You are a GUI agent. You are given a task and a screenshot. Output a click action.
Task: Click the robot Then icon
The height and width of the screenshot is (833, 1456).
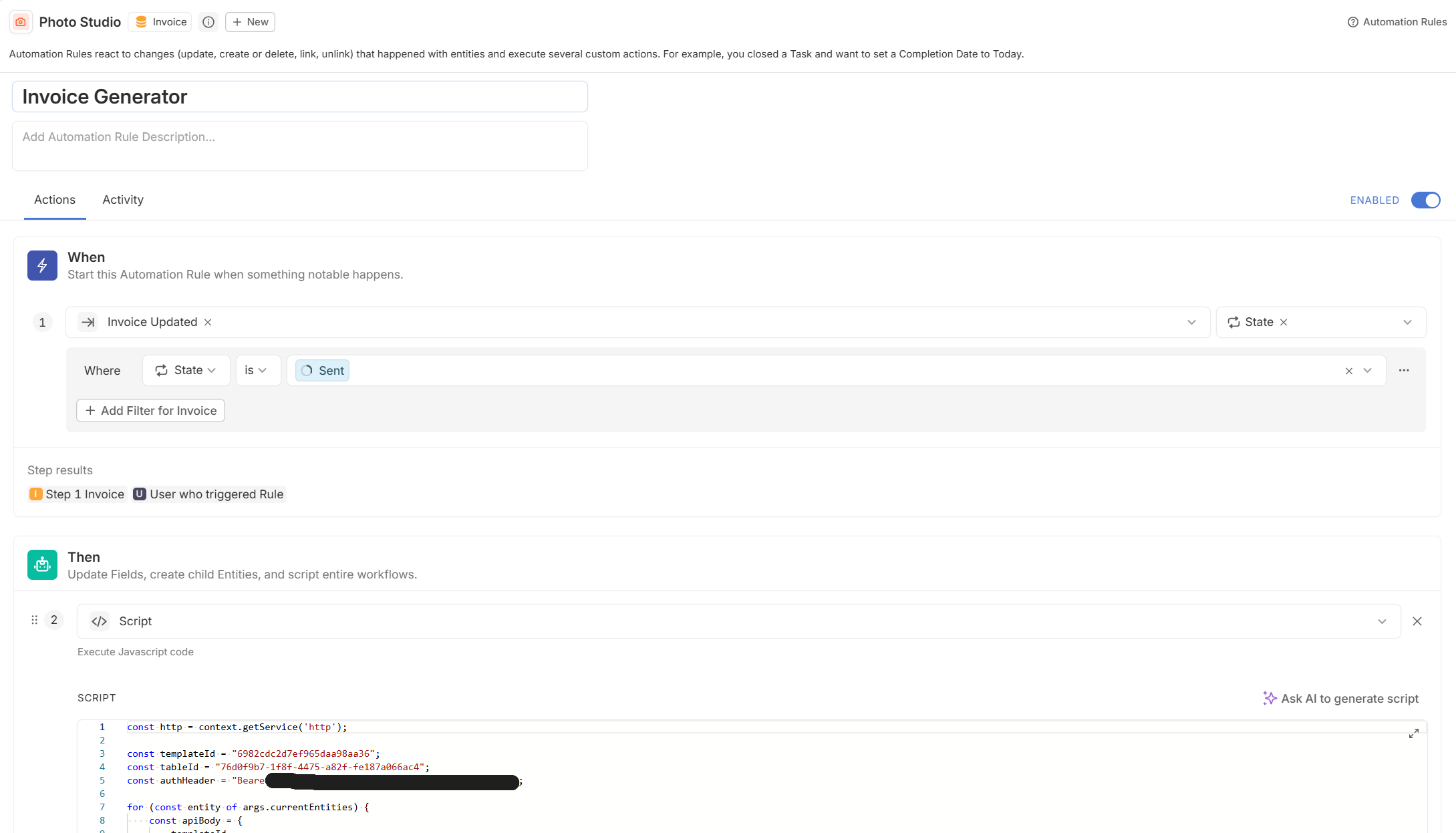coord(42,564)
